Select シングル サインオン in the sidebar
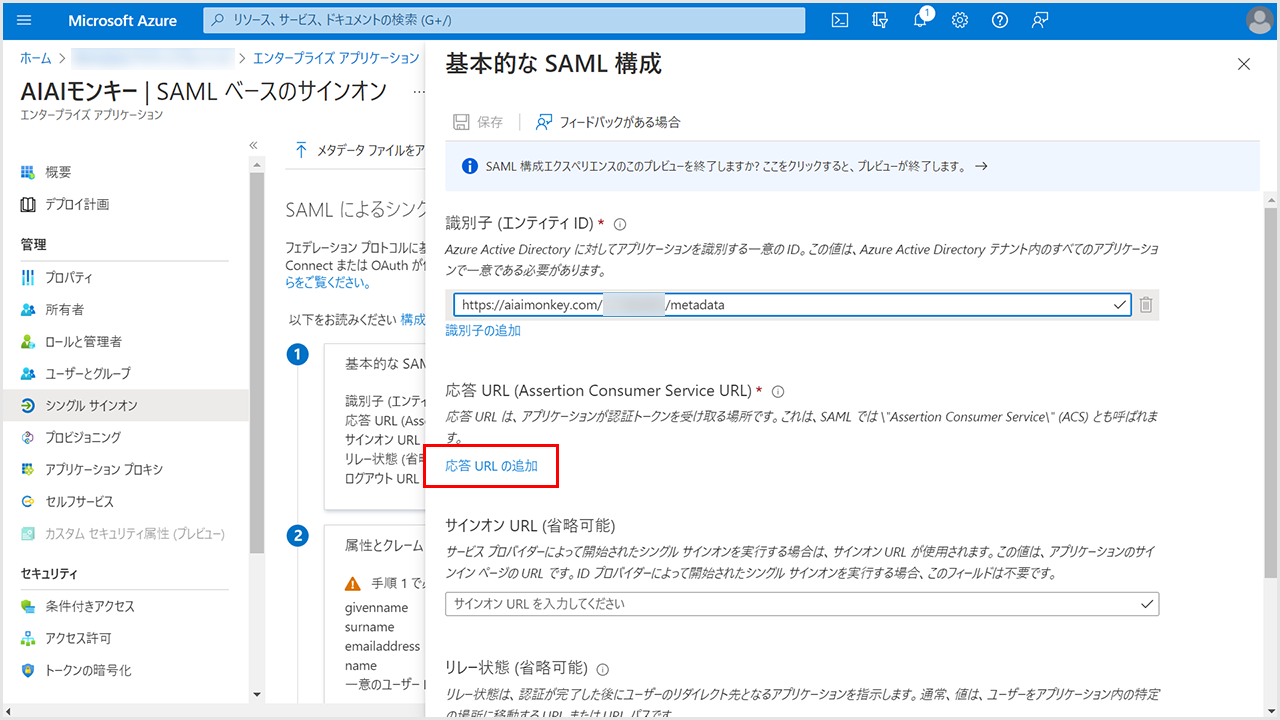Image resolution: width=1280 pixels, height=720 pixels. coord(91,405)
